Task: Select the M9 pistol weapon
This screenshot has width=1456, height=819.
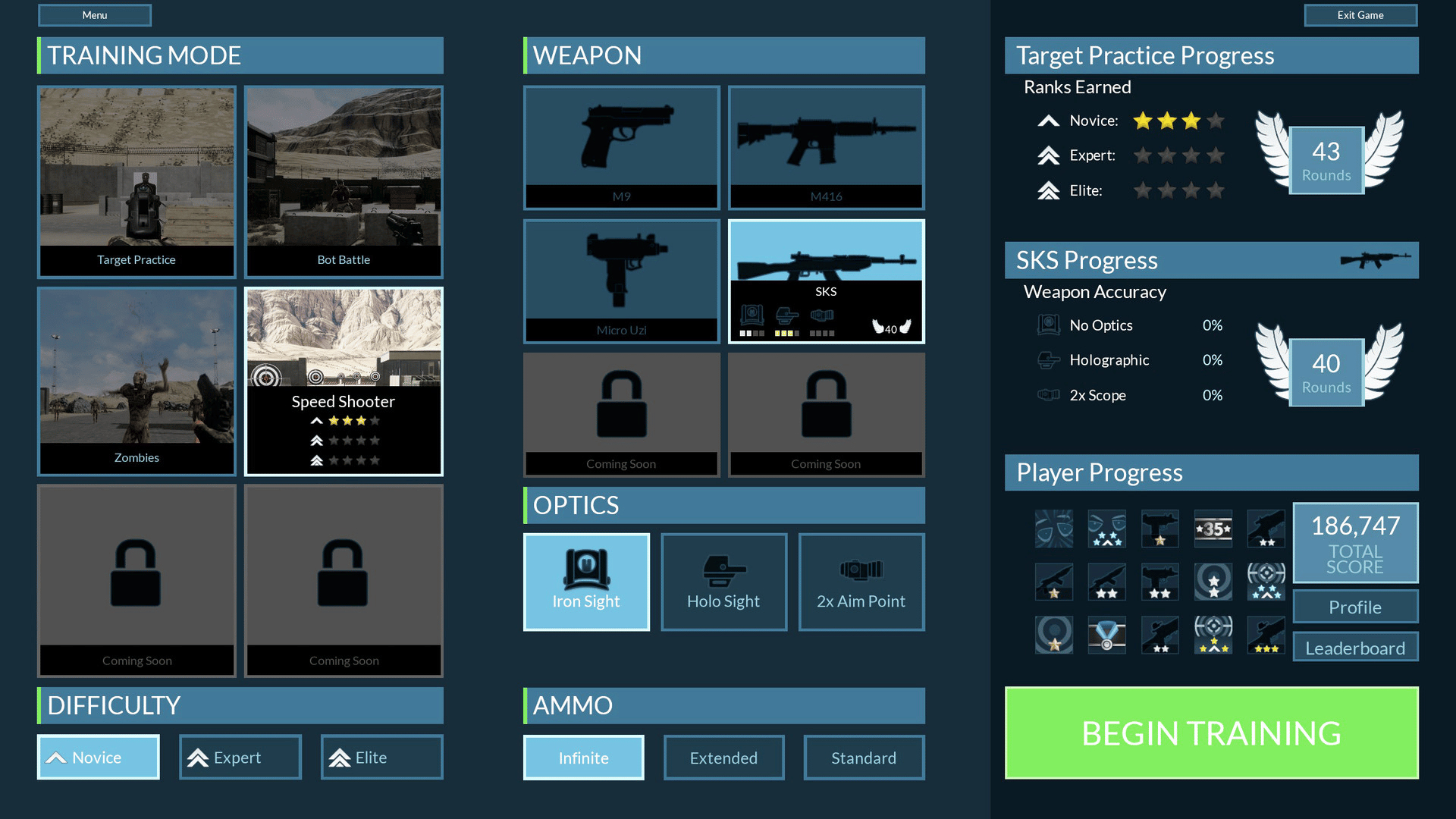Action: pos(621,147)
